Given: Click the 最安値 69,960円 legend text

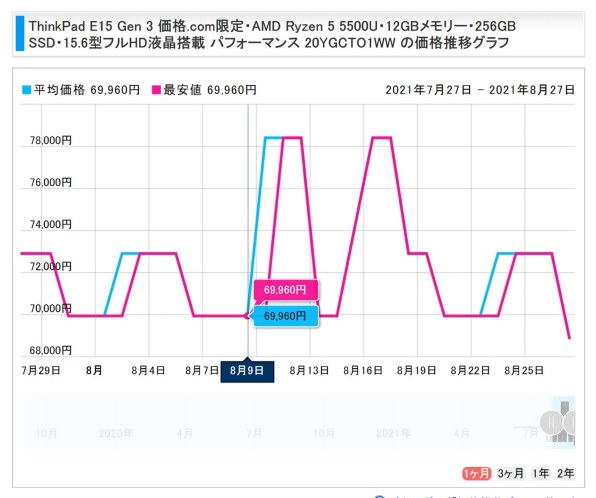Looking at the screenshot, I should click(209, 90).
